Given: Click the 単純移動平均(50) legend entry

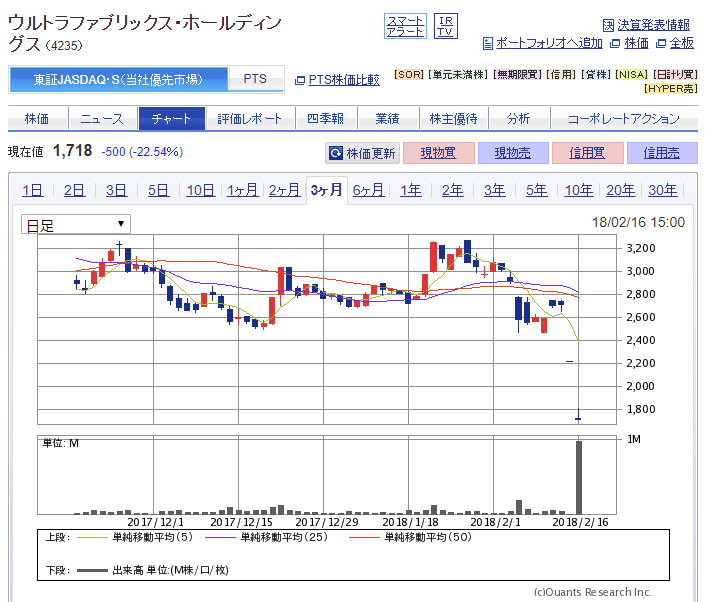Looking at the screenshot, I should tap(410, 537).
